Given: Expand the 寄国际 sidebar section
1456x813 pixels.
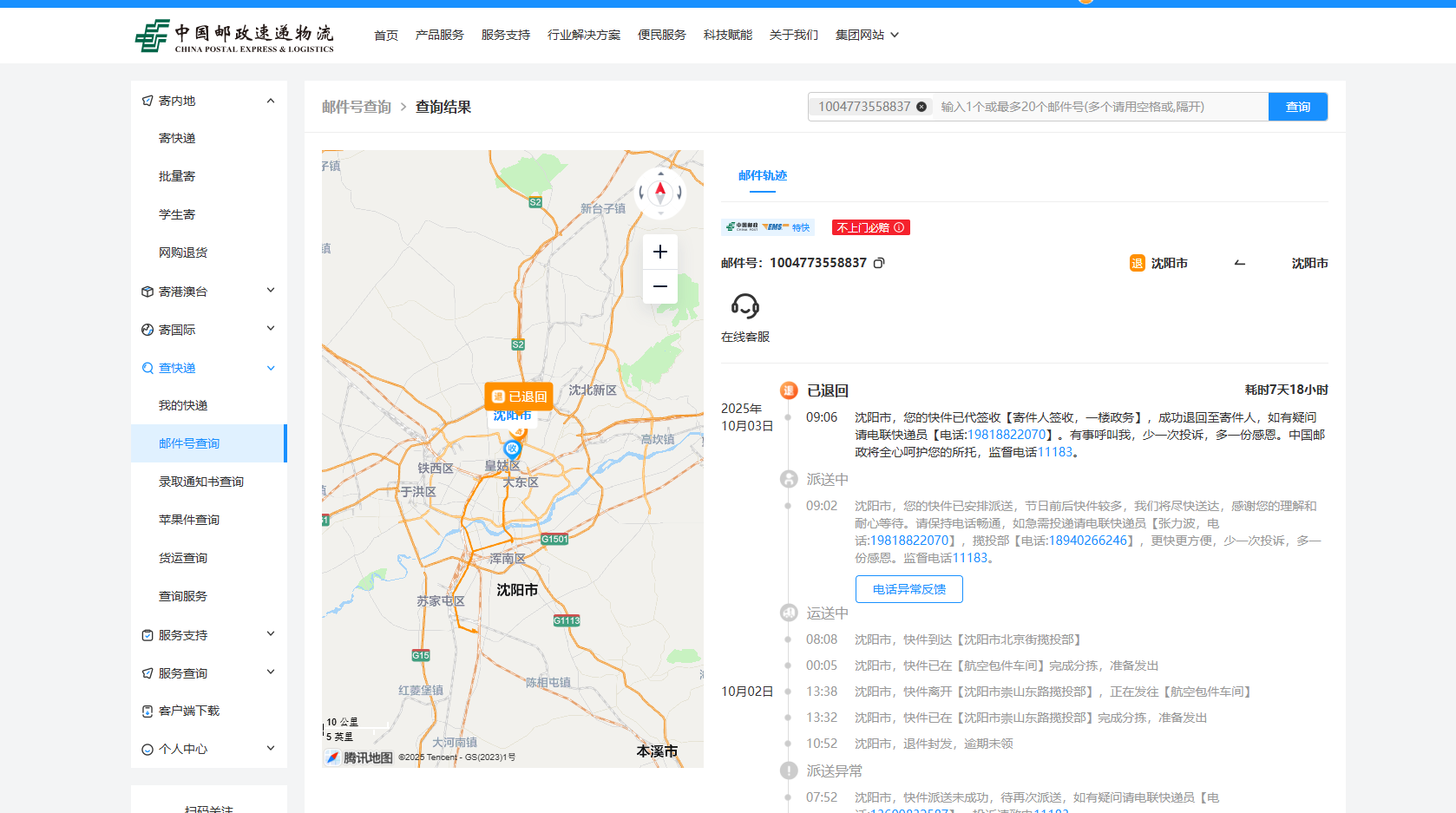Looking at the screenshot, I should pos(271,329).
